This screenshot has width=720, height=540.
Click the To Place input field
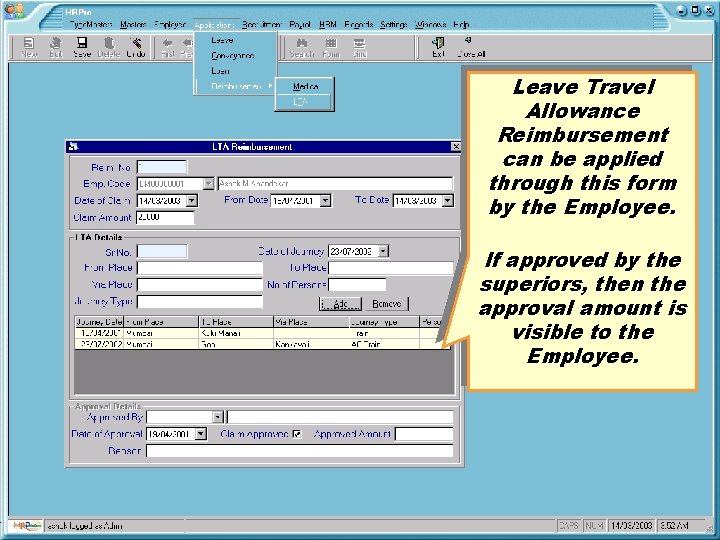point(391,268)
